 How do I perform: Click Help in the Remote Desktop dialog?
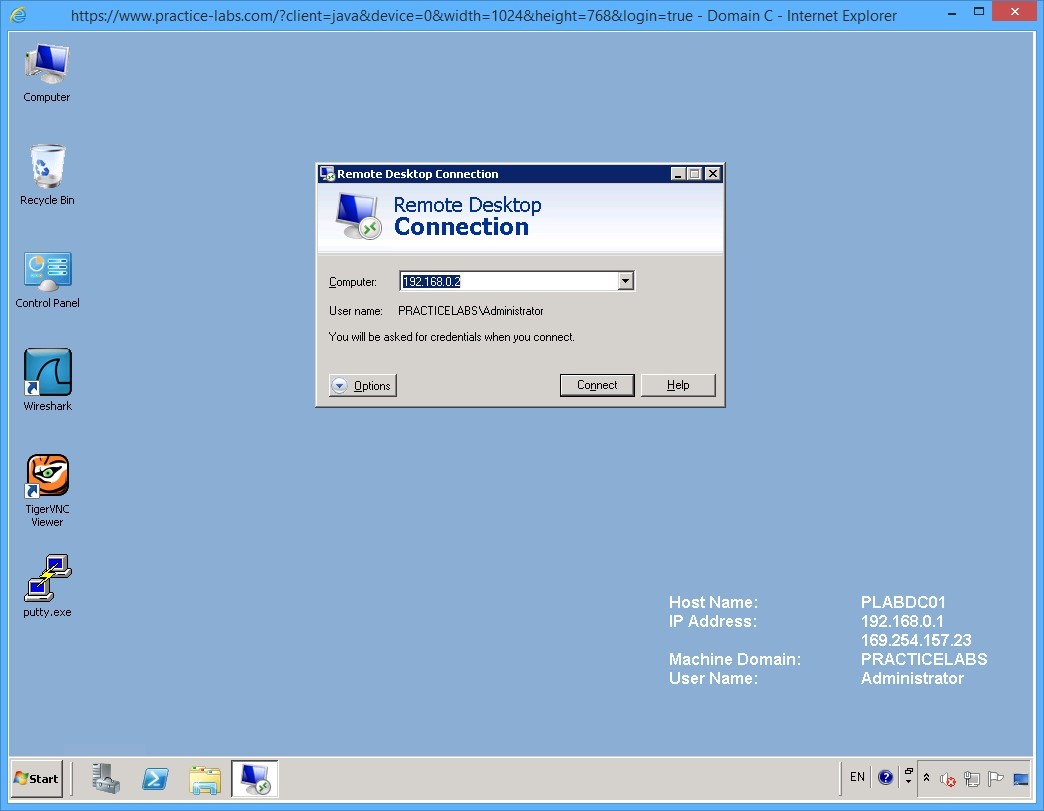[x=678, y=385]
